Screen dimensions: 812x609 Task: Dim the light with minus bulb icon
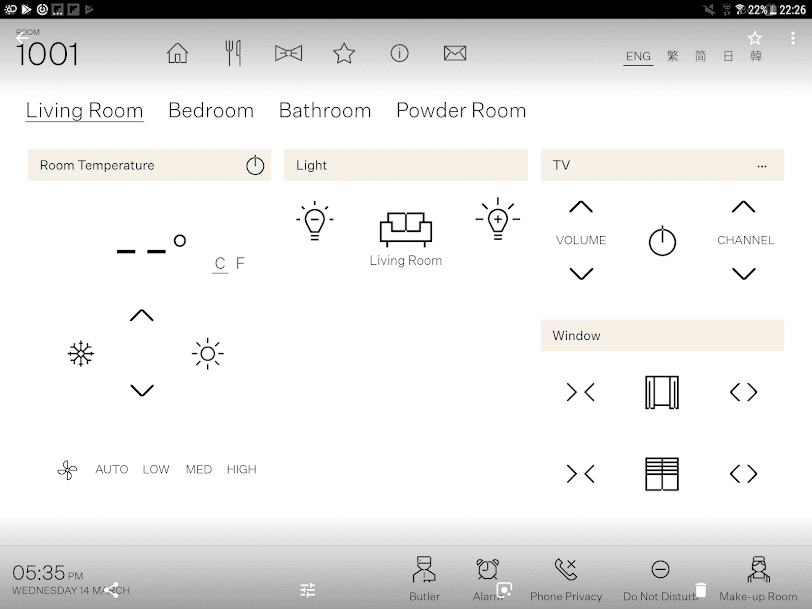314,221
